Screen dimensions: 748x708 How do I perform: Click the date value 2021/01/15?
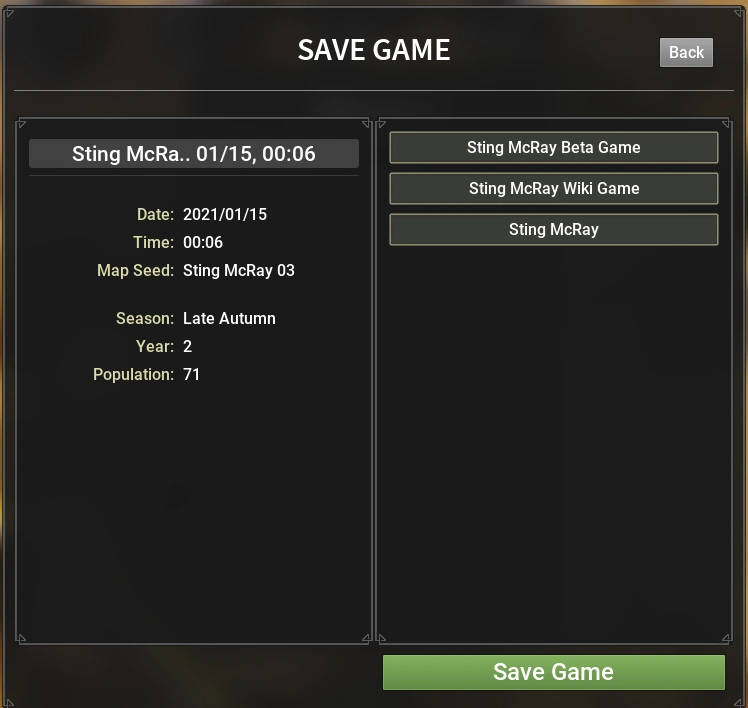pyautogui.click(x=225, y=214)
